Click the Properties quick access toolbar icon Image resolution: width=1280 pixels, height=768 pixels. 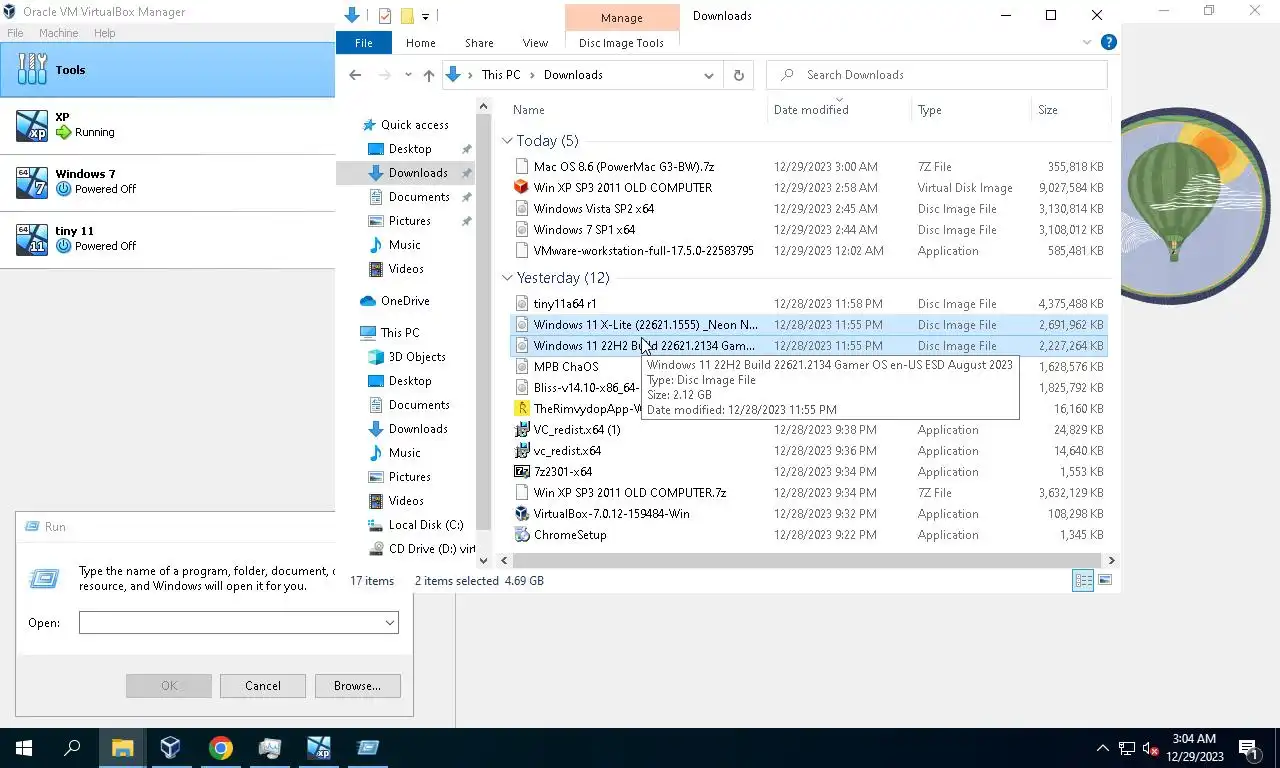(385, 16)
